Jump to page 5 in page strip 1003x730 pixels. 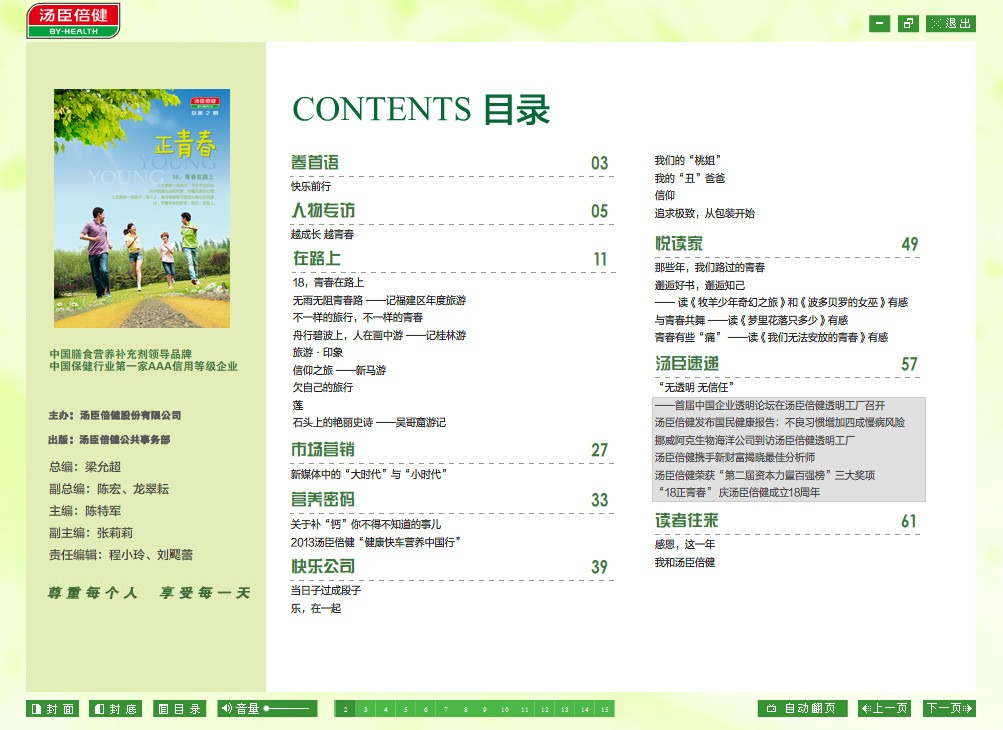pos(406,709)
